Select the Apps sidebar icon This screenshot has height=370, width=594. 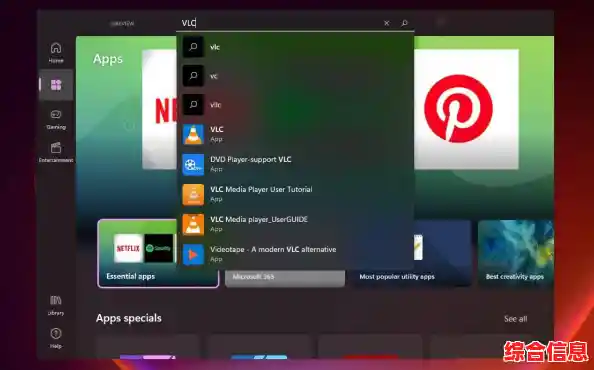coord(56,85)
